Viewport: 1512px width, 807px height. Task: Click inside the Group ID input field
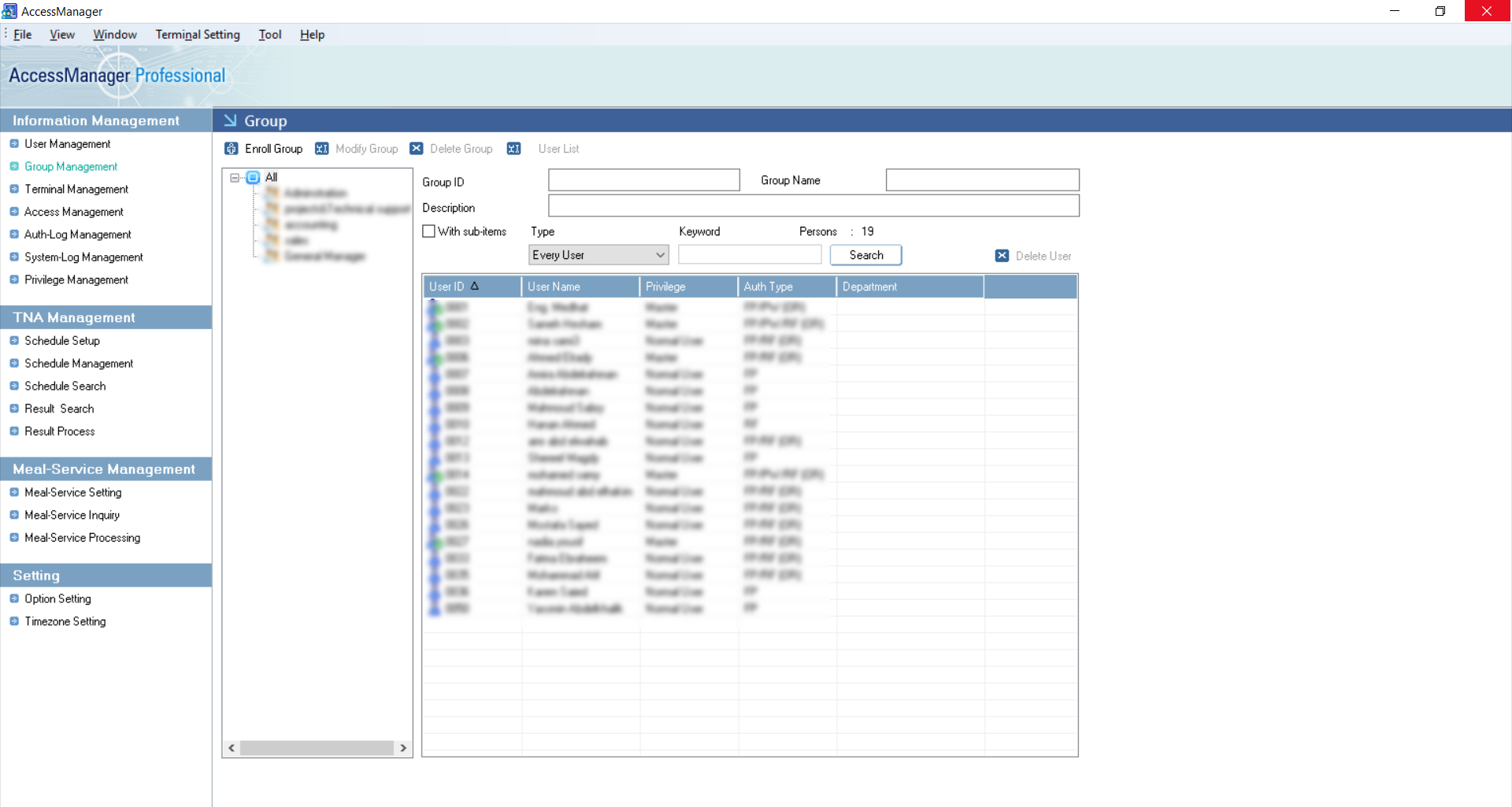click(643, 180)
